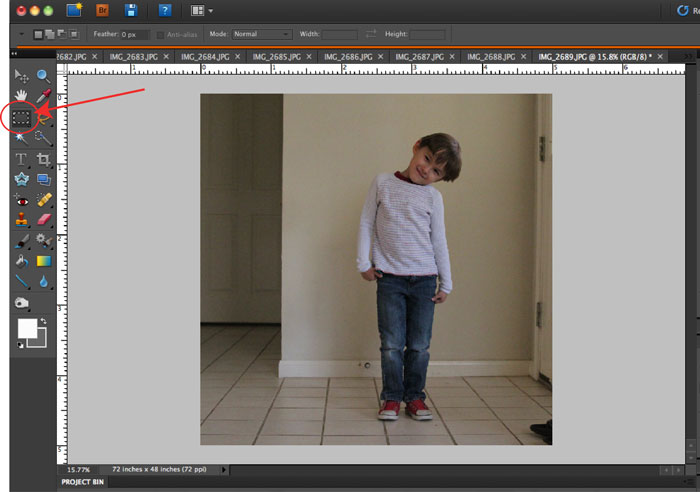Viewport: 700px width, 492px height.
Task: Reset to default black and white colors
Action: click(20, 345)
